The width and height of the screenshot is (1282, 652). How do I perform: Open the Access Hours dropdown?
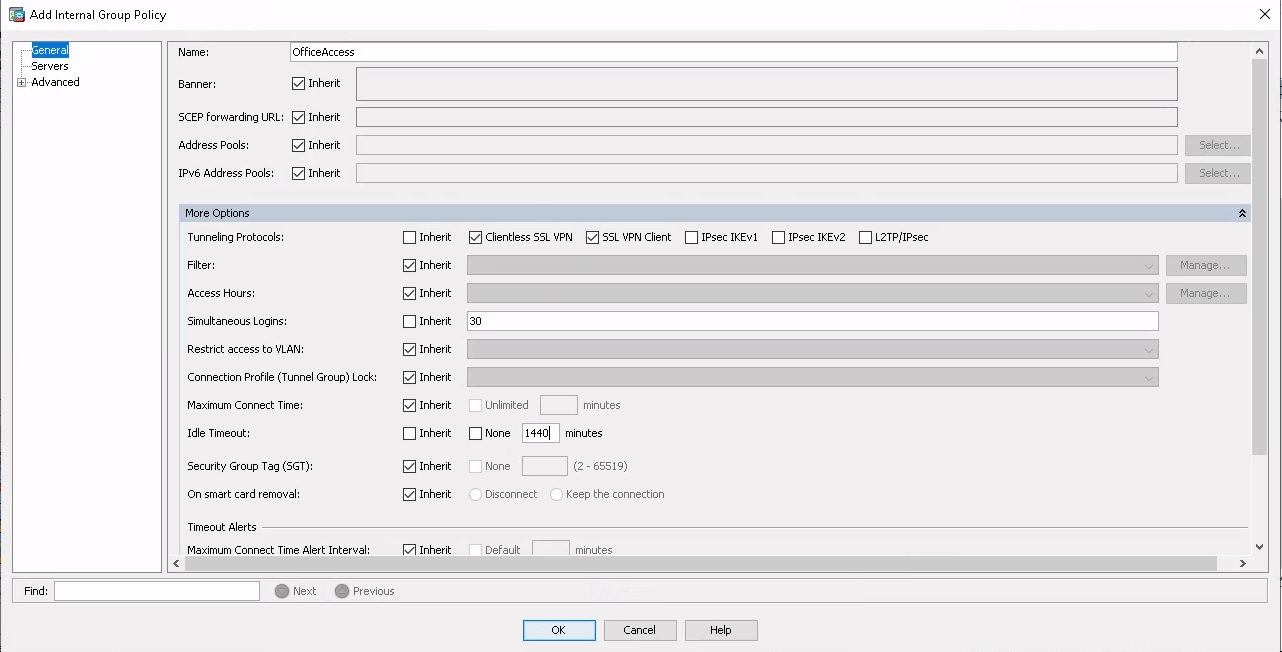pyautogui.click(x=1148, y=293)
